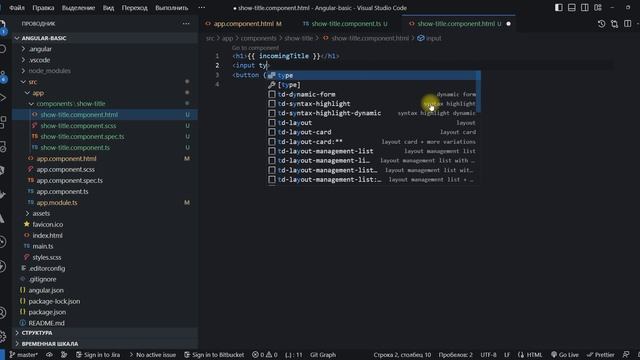Split the editor to the right
640x360 pixels.
pos(628,24)
